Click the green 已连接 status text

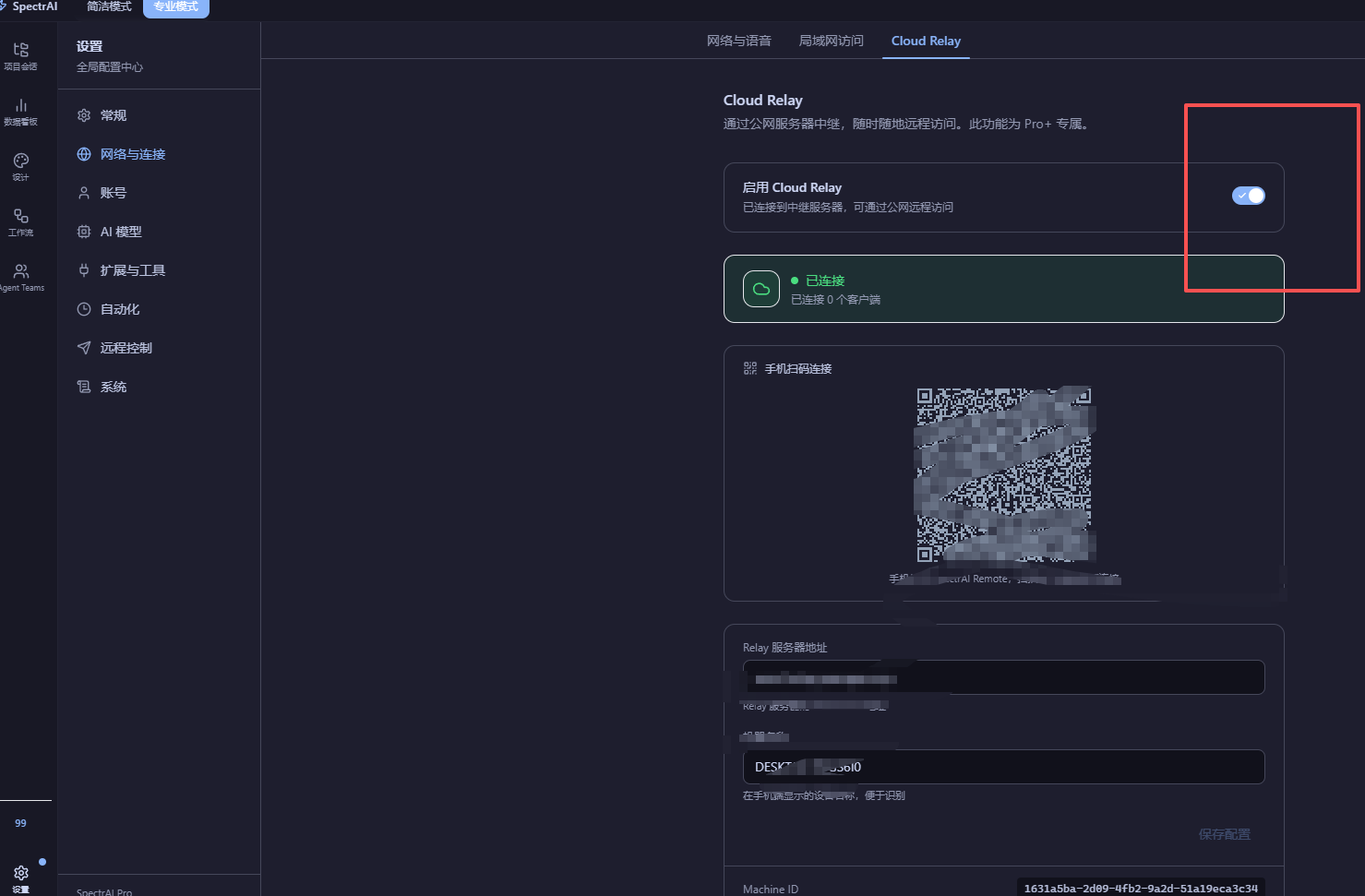pyautogui.click(x=825, y=281)
